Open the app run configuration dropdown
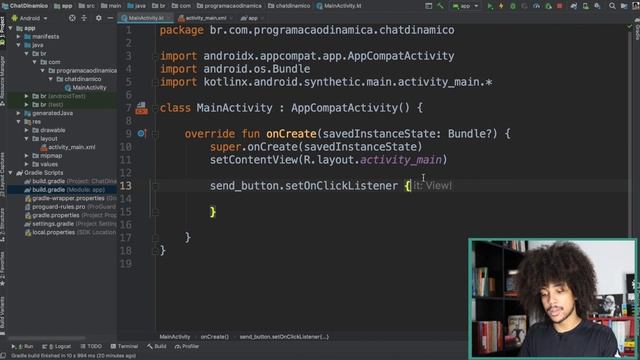Viewport: 640px width, 360px height. pyautogui.click(x=465, y=6)
